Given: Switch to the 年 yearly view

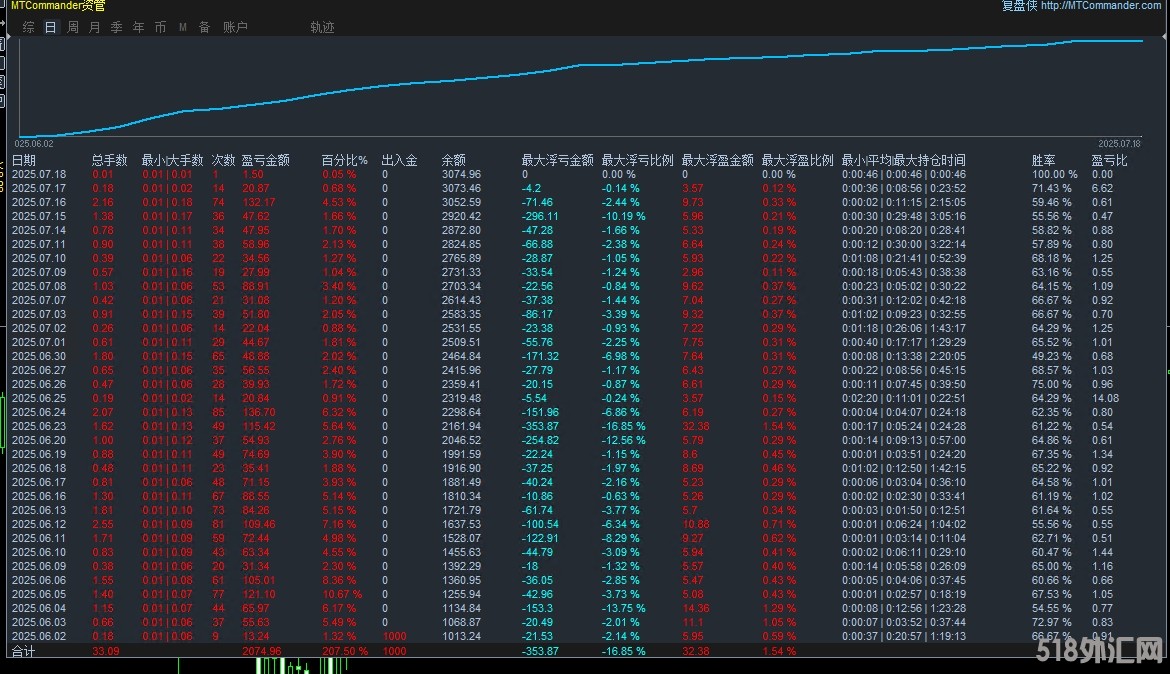Looking at the screenshot, I should 138,27.
